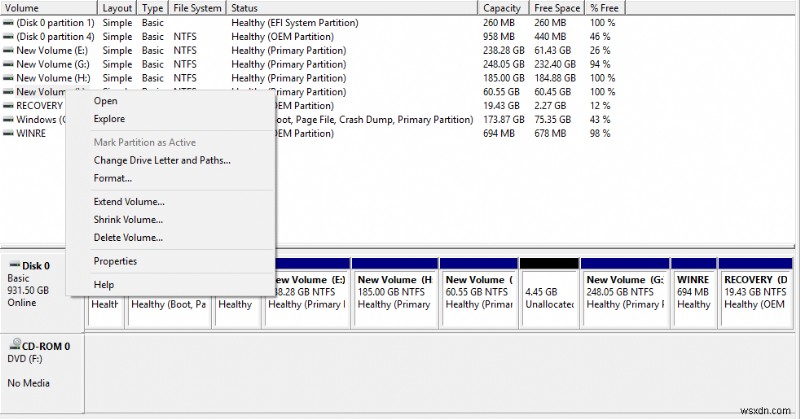Choose Extend Volume... option
The height and width of the screenshot is (419, 800).
tap(129, 202)
